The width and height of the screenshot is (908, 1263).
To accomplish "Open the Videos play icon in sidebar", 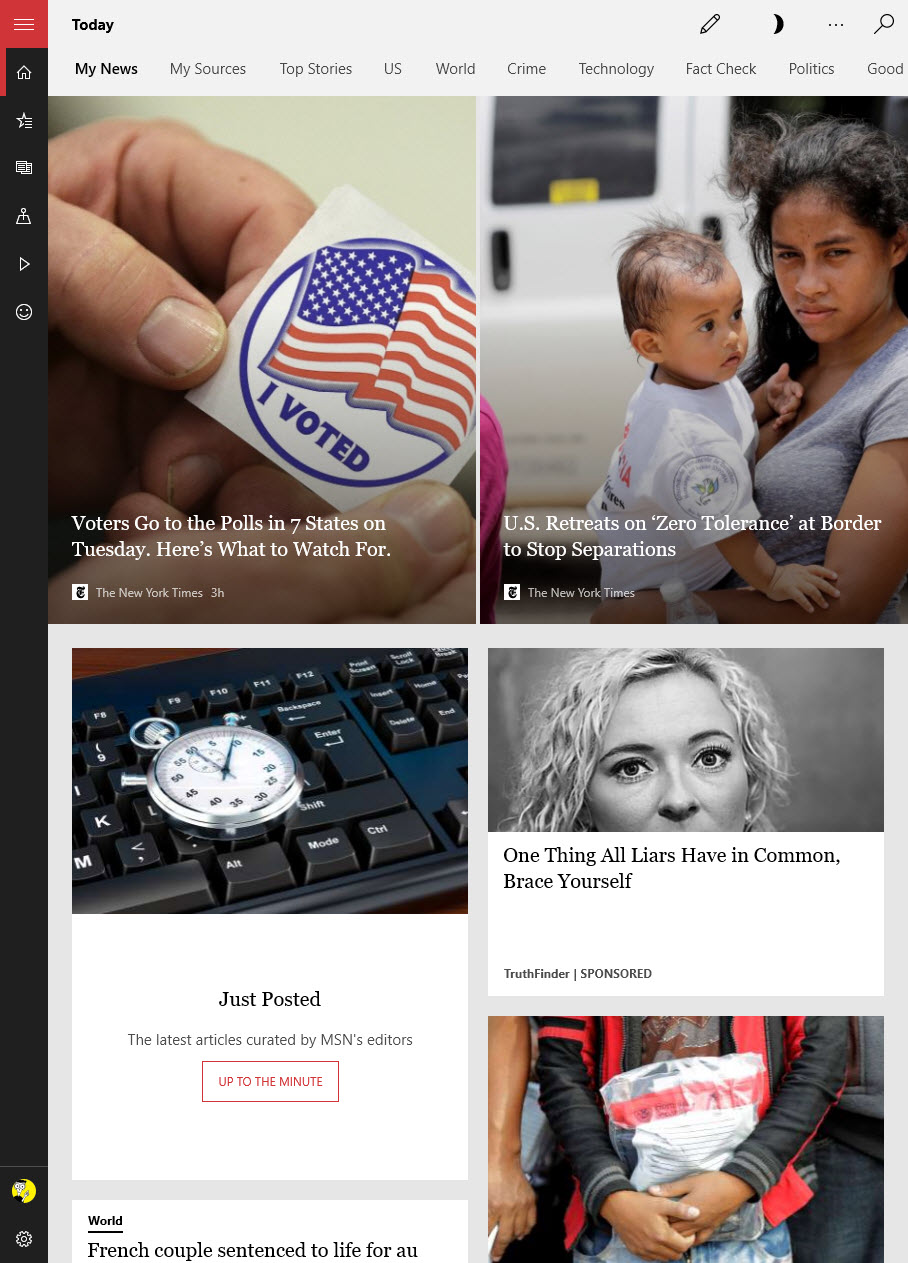I will (x=24, y=264).
